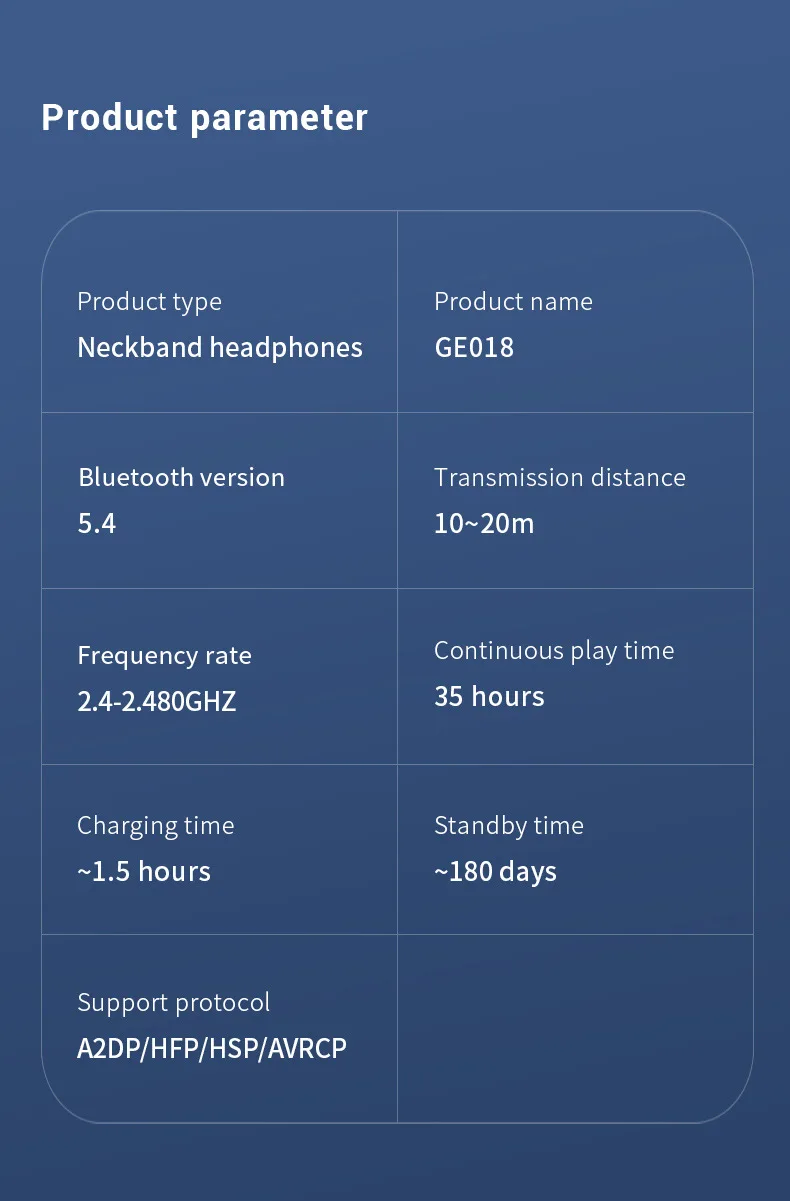
Task: Click the 35 hours play time value
Action: point(489,696)
